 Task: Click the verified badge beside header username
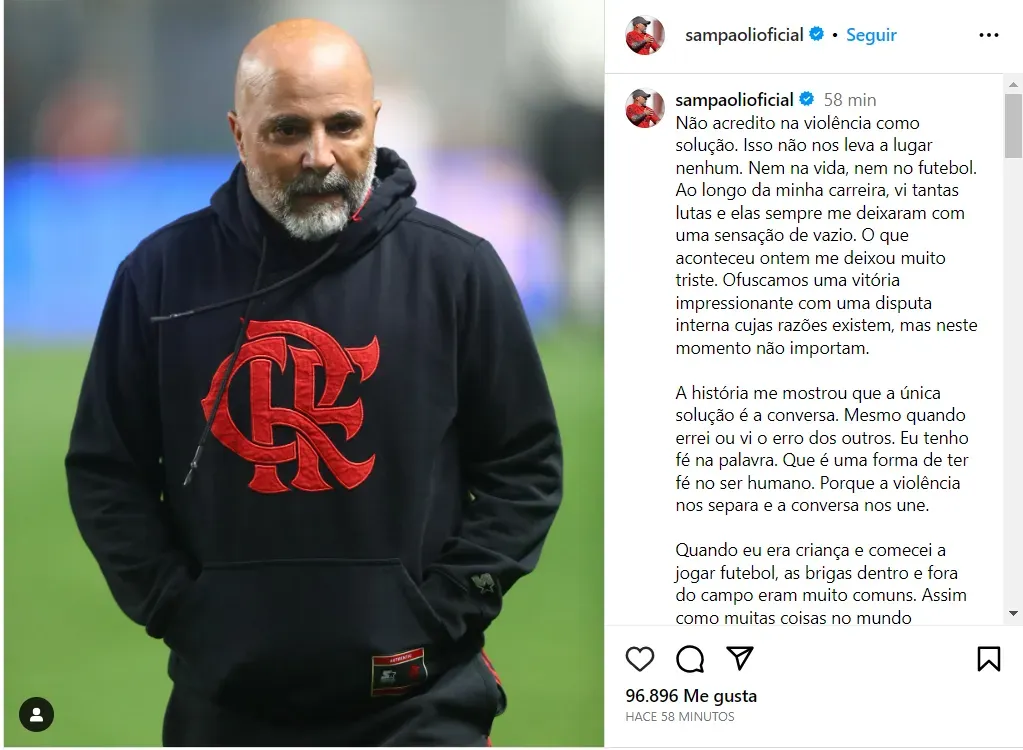[x=816, y=34]
